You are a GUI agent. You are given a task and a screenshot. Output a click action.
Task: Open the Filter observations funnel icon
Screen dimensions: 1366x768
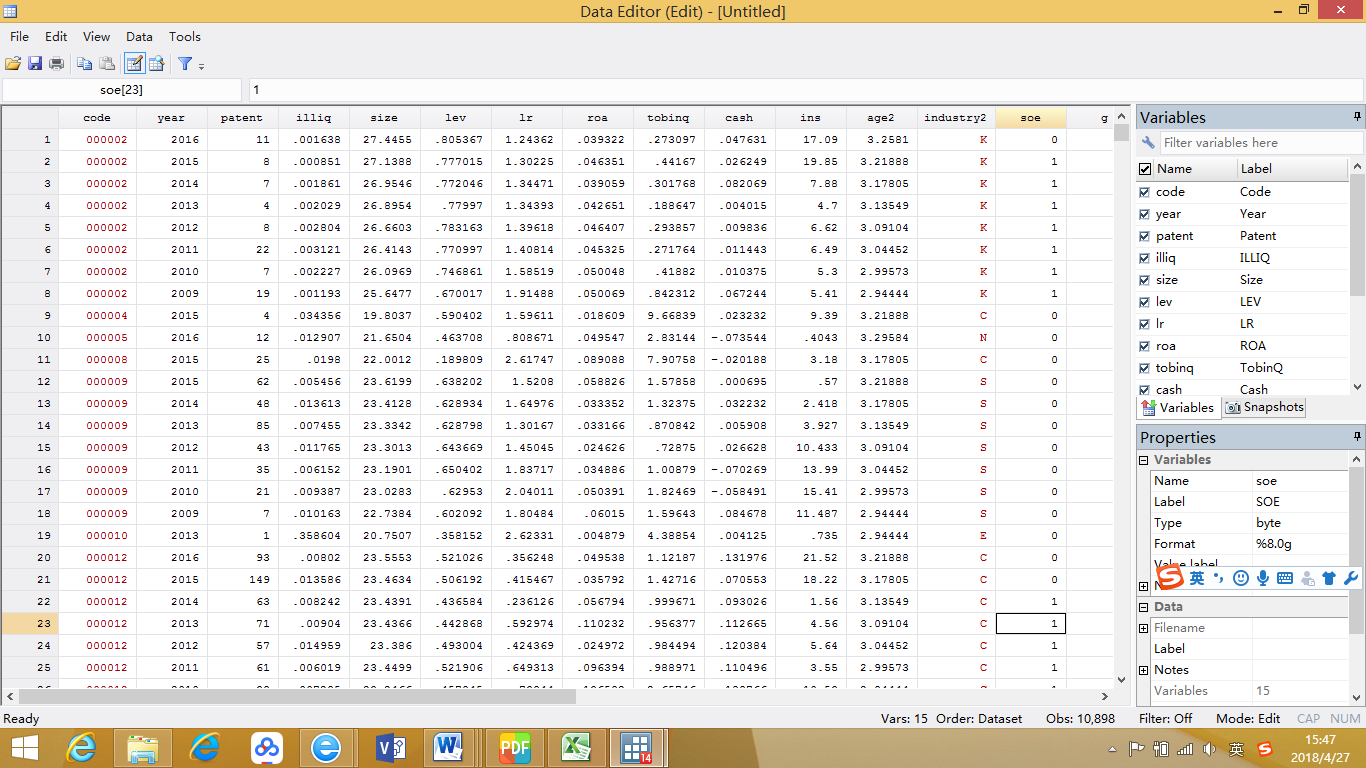click(x=185, y=64)
